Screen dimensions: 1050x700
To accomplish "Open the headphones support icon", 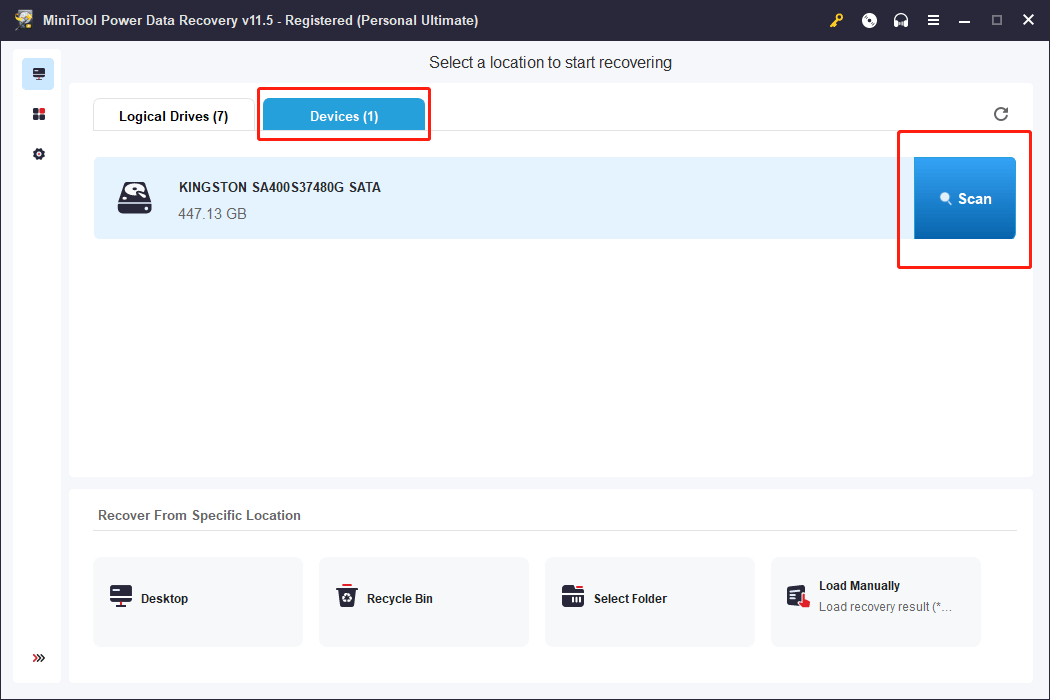I will point(901,21).
